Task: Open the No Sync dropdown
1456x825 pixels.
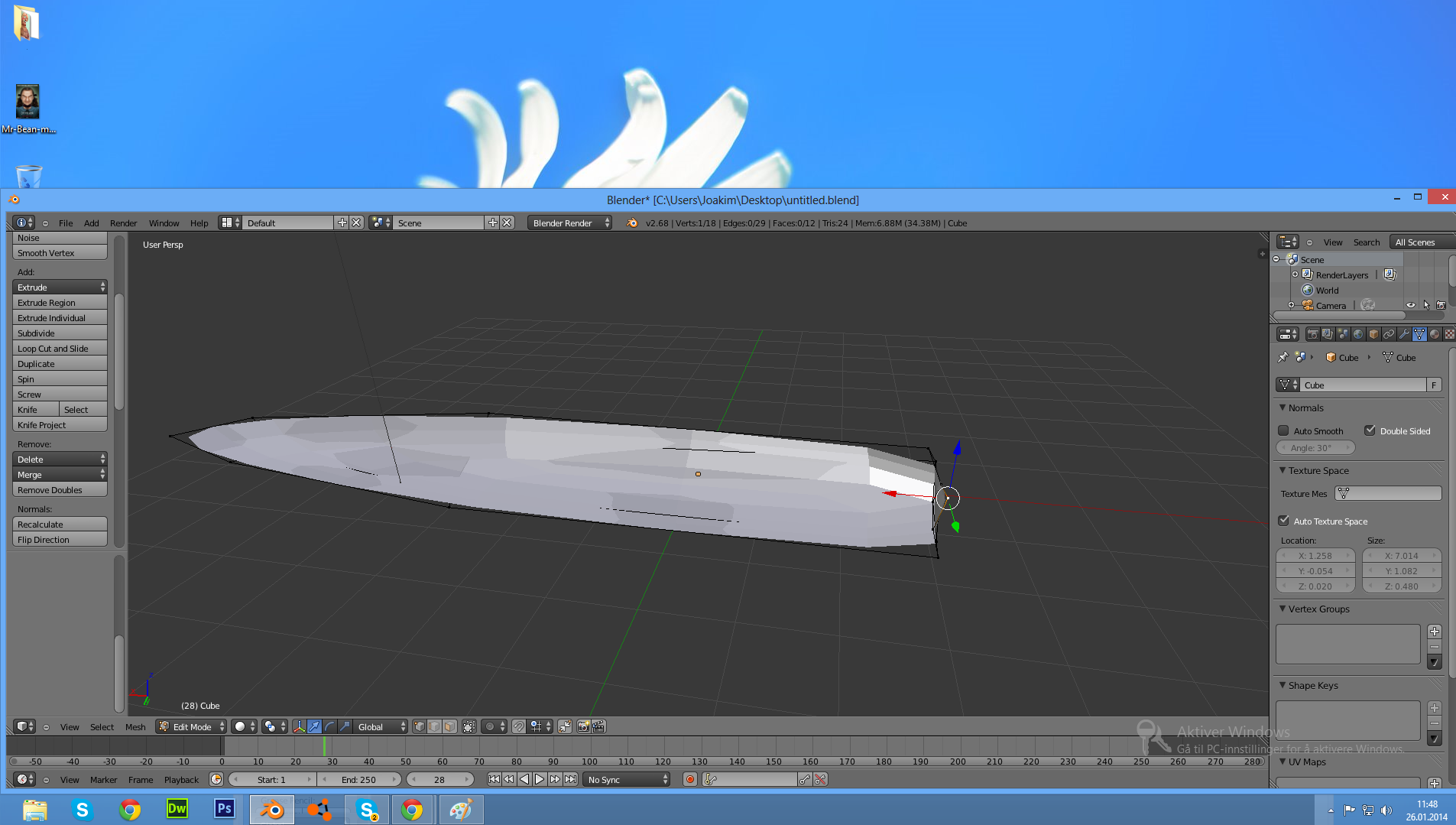Action: [627, 779]
